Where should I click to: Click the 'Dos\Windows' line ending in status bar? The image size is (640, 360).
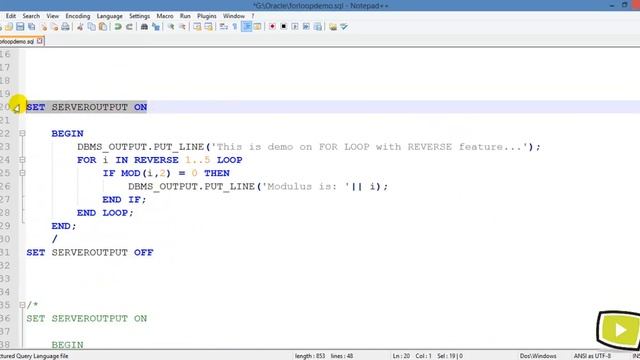[538, 356]
